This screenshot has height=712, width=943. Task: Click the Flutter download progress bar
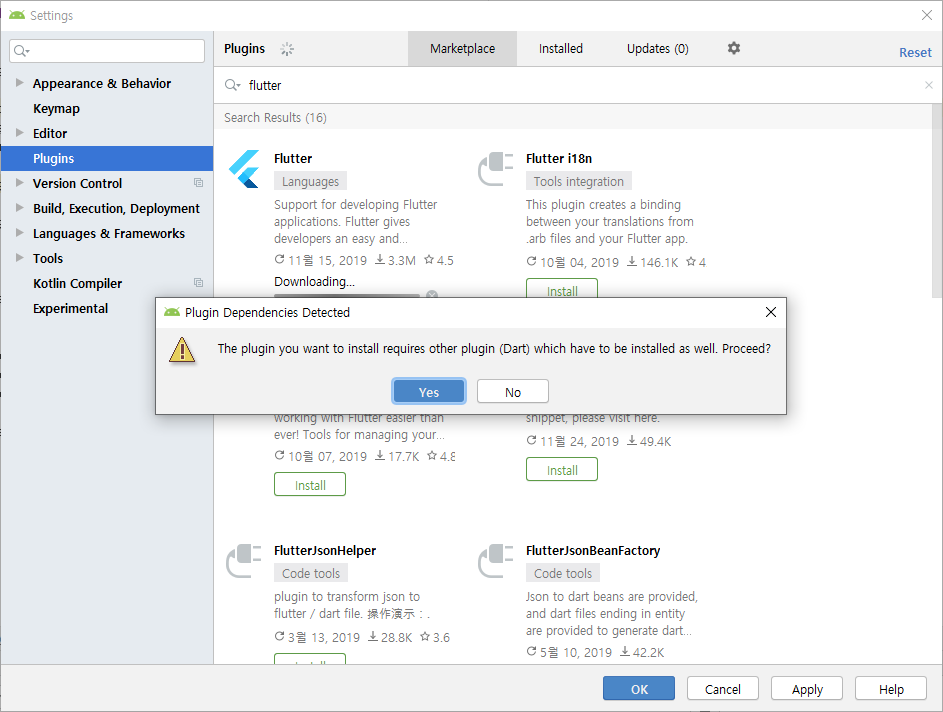347,295
